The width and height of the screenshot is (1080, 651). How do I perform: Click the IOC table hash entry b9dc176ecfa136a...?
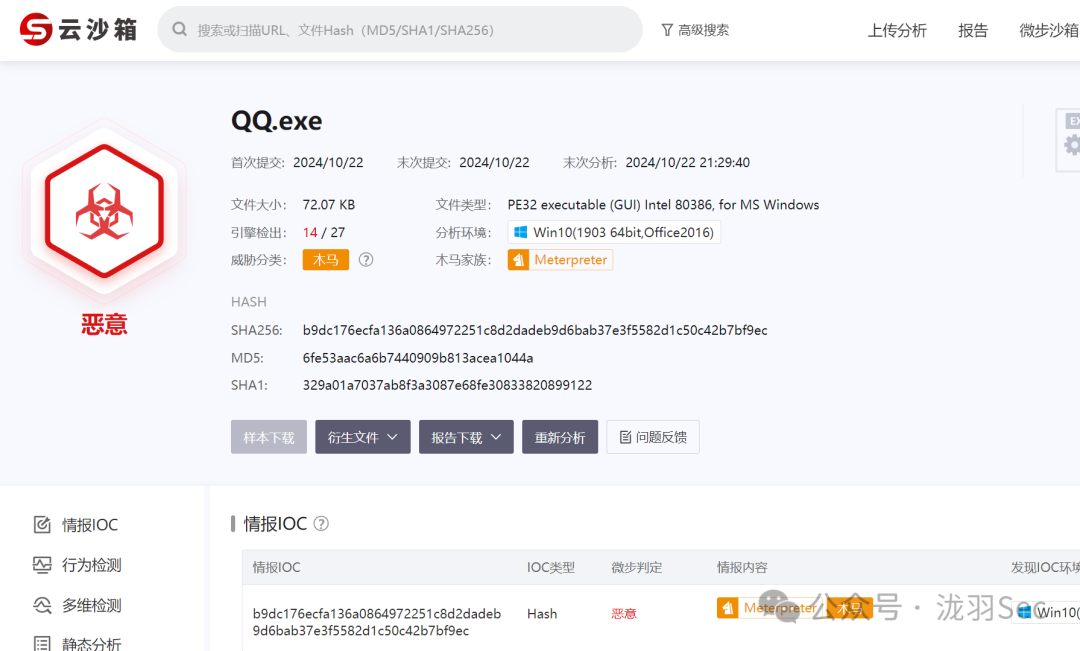tap(377, 622)
